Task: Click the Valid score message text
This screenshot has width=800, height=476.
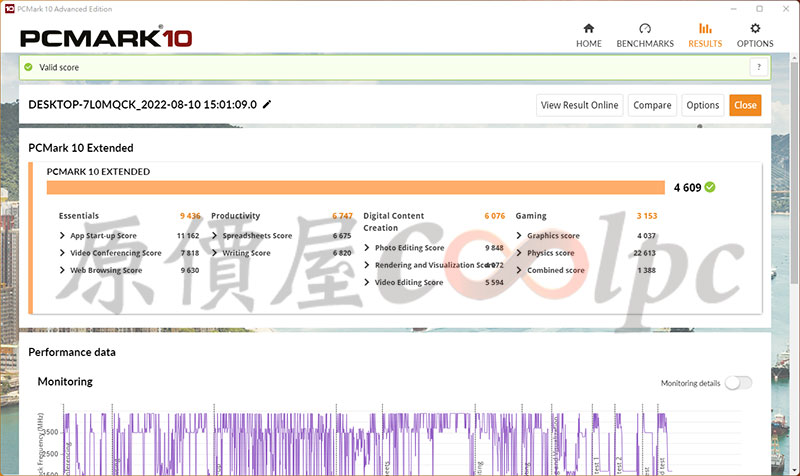Action: click(x=59, y=67)
